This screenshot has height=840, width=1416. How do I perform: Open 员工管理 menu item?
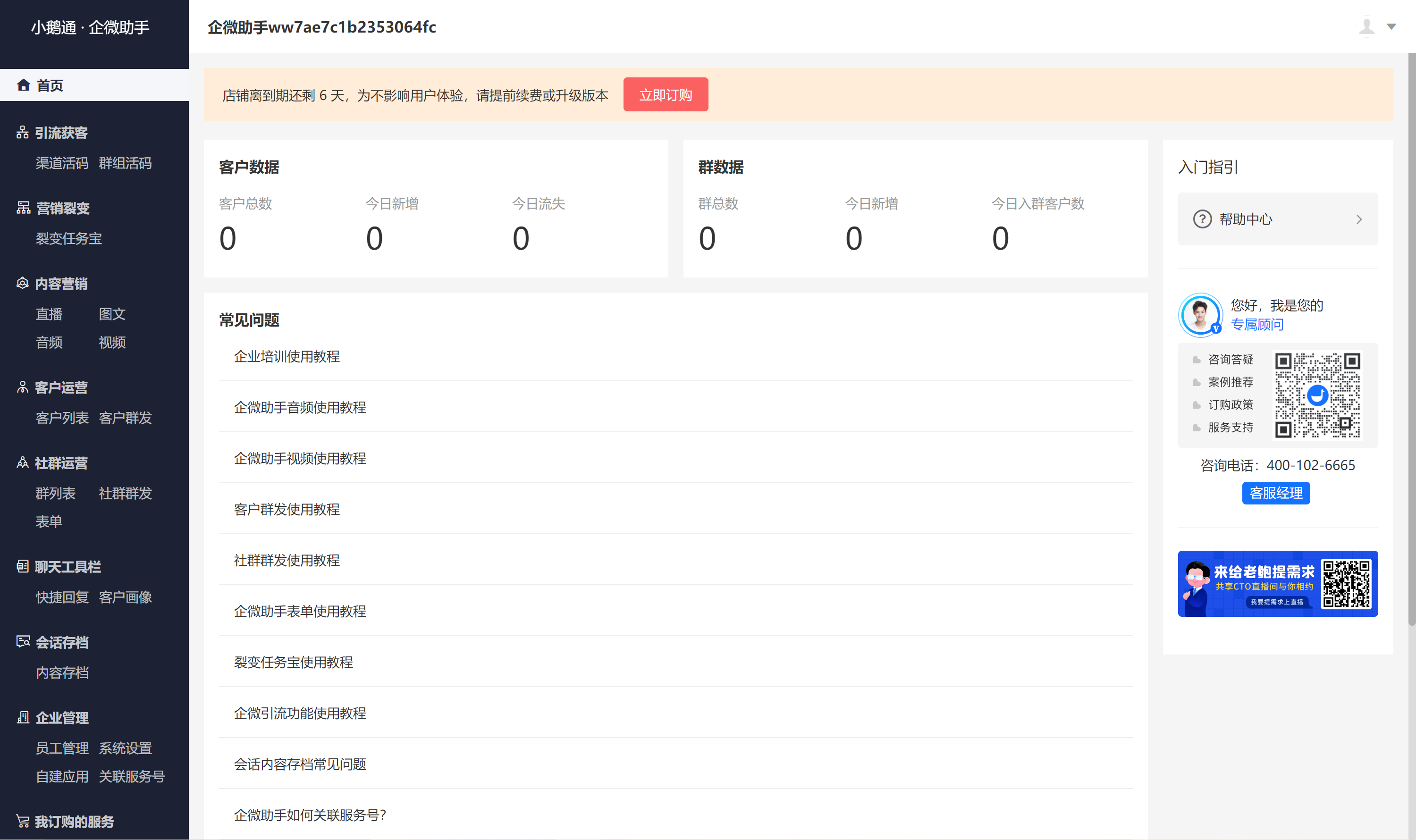tap(62, 748)
